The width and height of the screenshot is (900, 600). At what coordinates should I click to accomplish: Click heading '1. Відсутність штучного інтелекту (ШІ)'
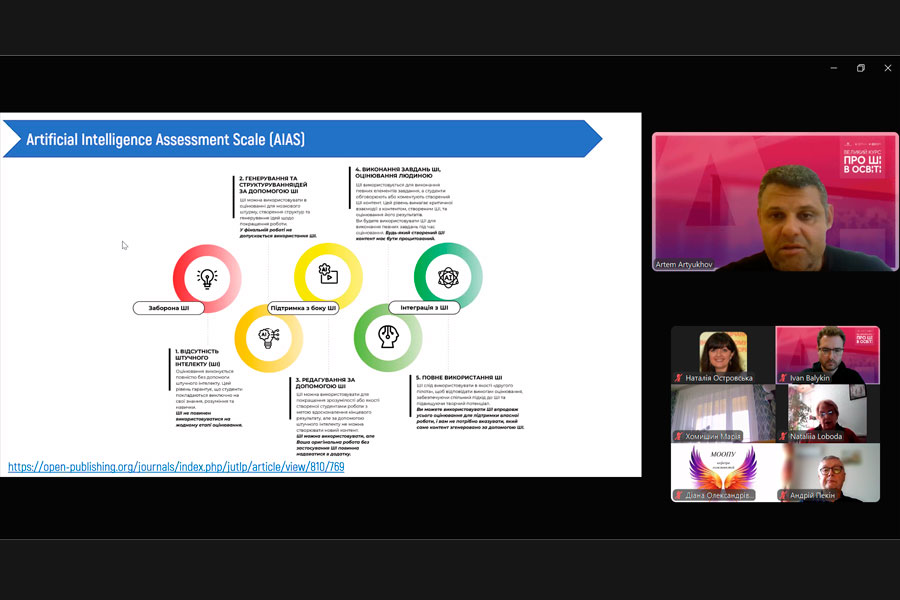[197, 357]
